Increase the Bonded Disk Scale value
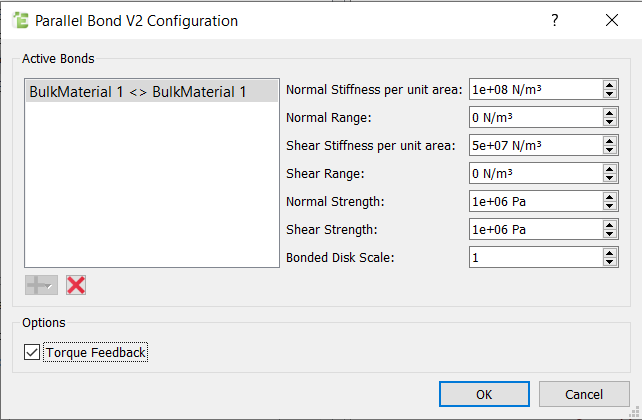 tap(609, 254)
